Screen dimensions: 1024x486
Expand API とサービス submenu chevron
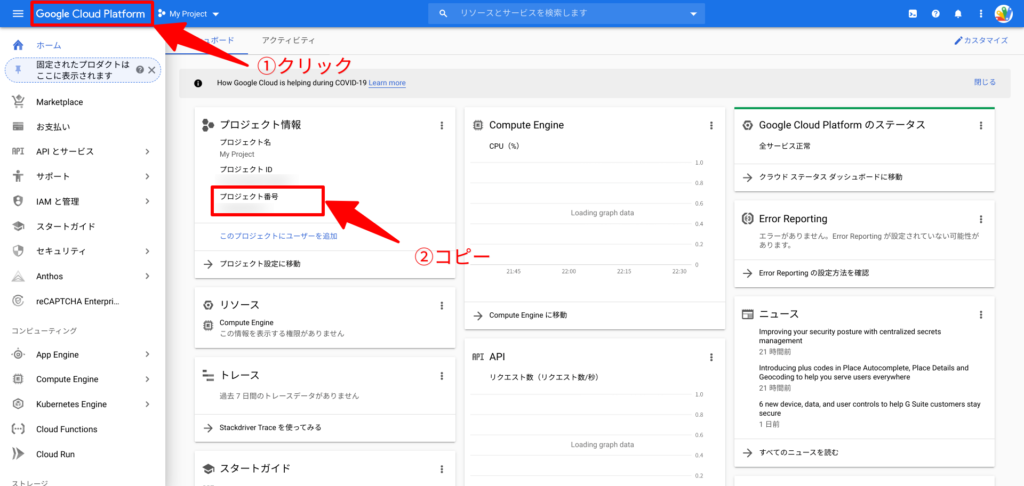148,152
